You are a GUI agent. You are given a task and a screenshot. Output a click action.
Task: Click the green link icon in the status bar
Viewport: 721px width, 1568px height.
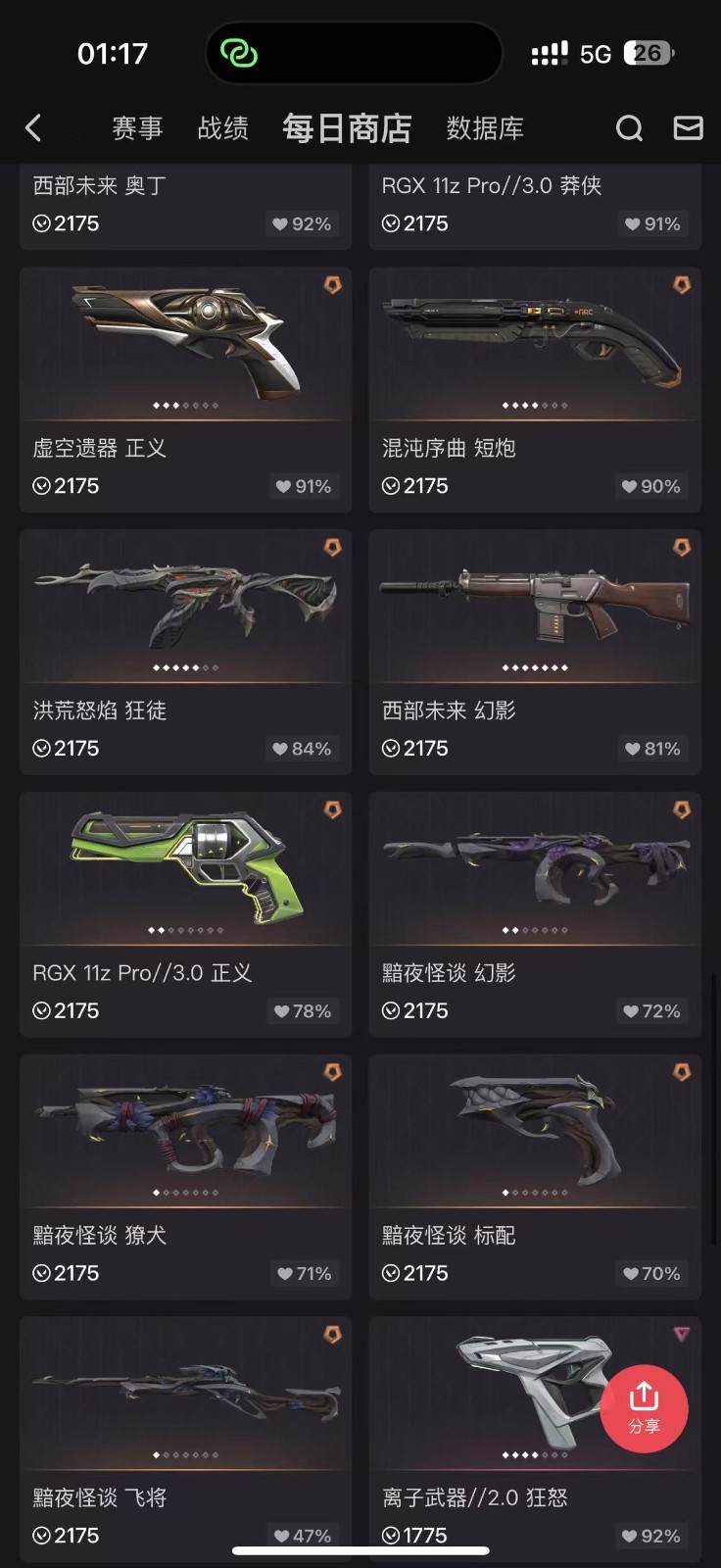point(238,53)
